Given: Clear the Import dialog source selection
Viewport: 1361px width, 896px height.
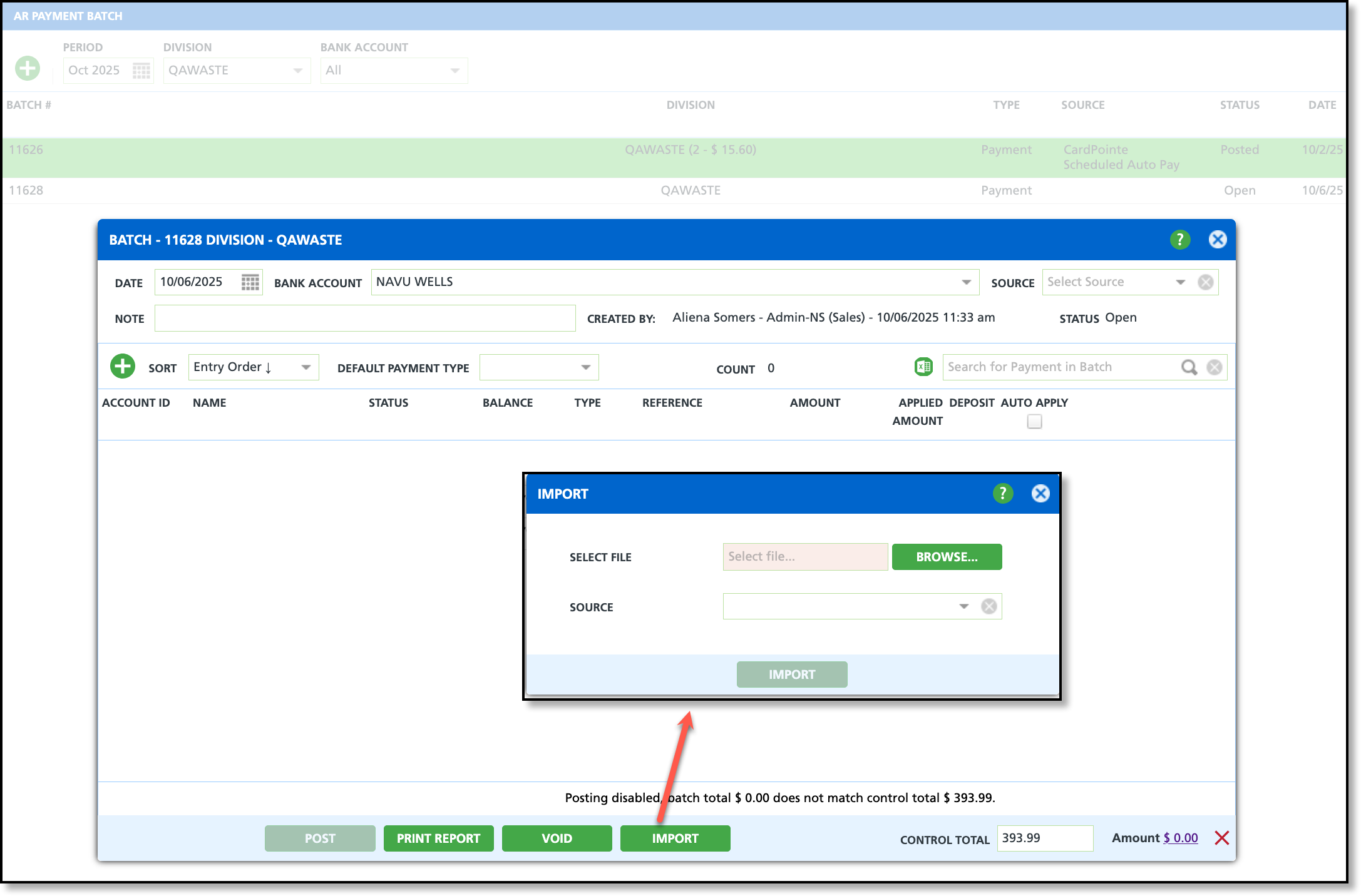Looking at the screenshot, I should click(x=989, y=606).
